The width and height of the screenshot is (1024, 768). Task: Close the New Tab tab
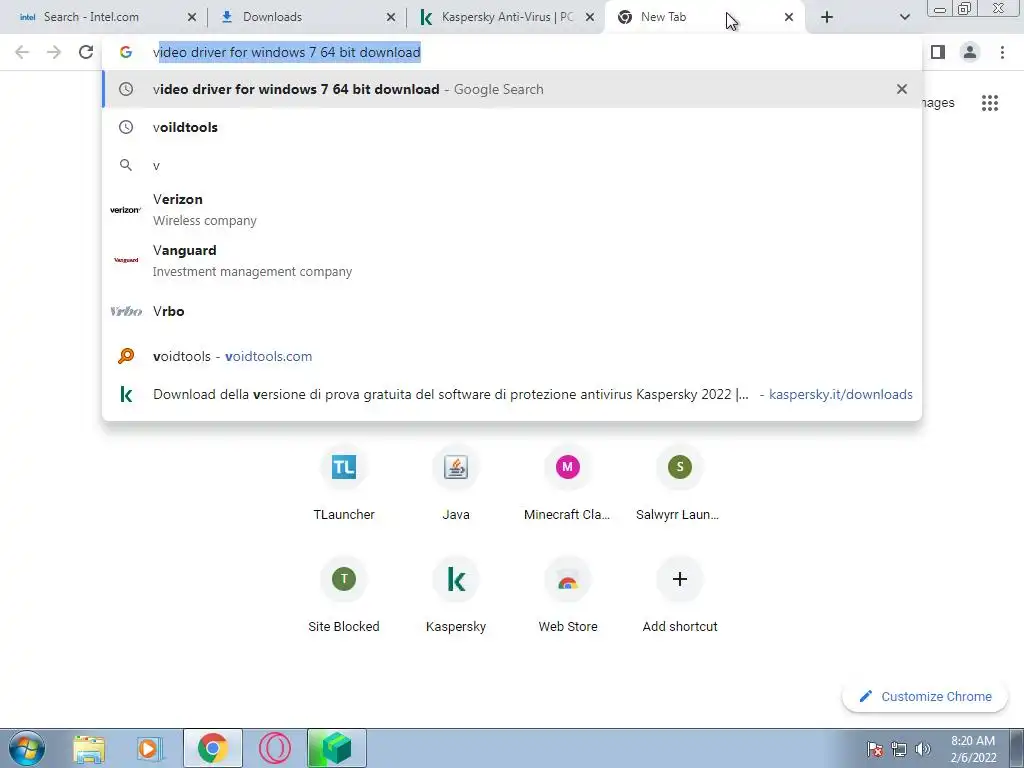789,18
